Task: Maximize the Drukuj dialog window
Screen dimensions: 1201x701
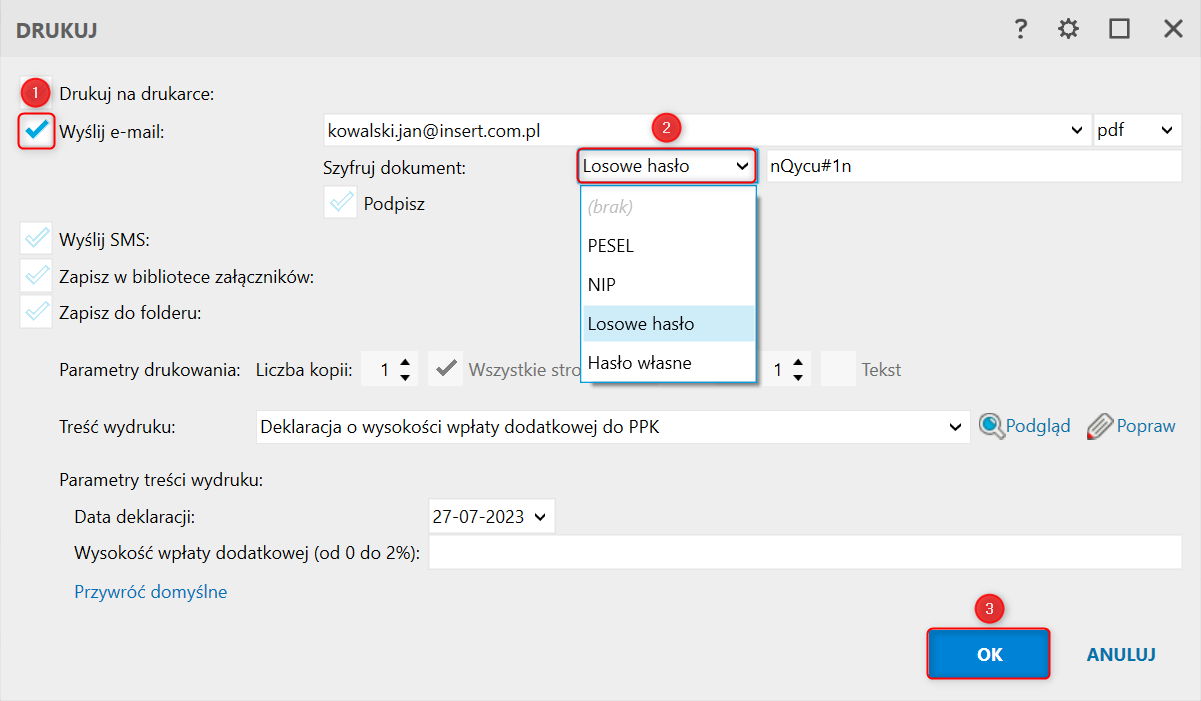Action: (x=1119, y=29)
